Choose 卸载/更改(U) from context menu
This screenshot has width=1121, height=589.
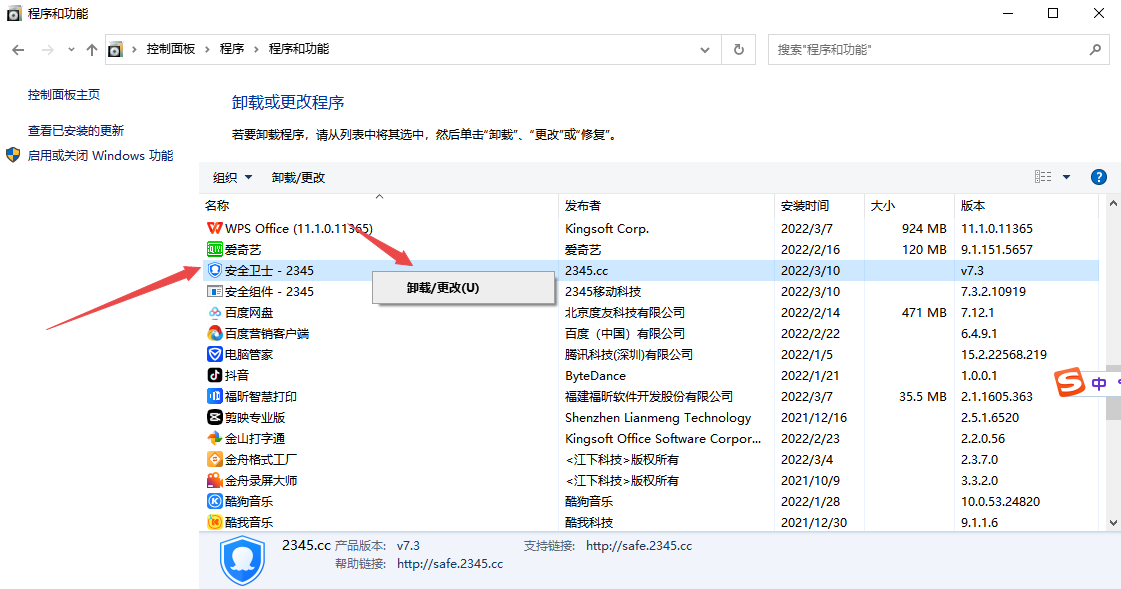coord(443,287)
